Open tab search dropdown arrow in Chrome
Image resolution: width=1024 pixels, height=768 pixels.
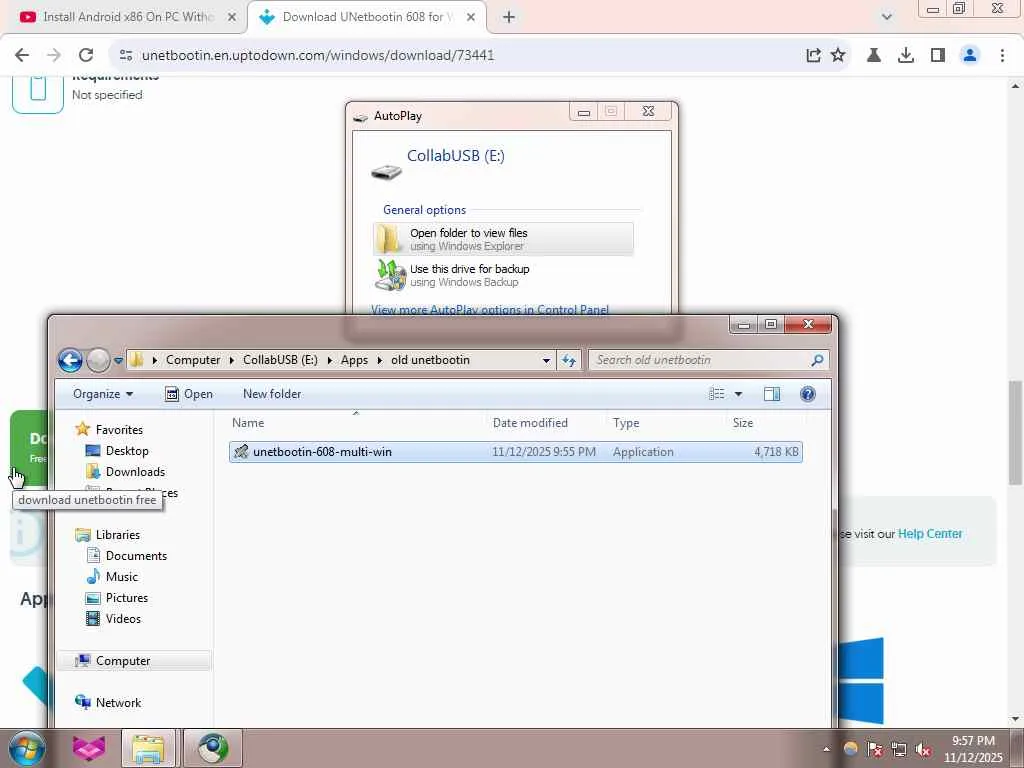(x=886, y=17)
